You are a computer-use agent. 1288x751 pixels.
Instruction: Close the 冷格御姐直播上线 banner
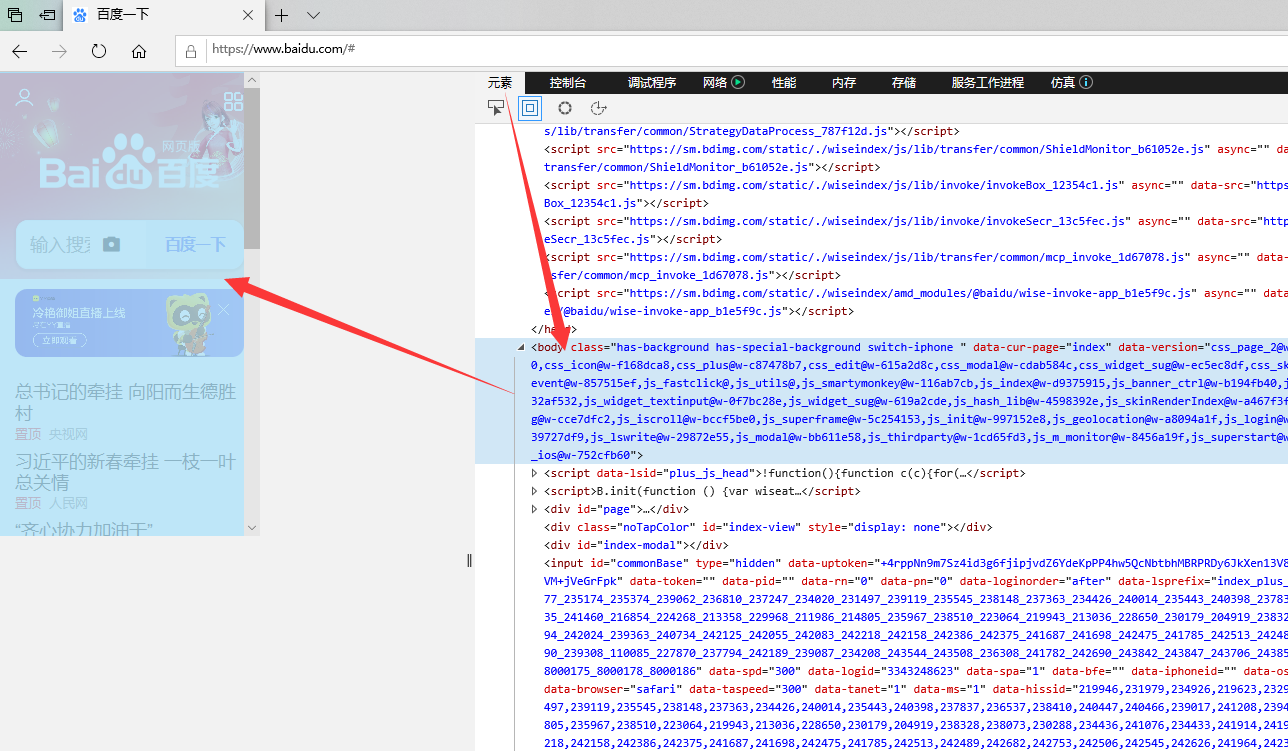point(223,310)
